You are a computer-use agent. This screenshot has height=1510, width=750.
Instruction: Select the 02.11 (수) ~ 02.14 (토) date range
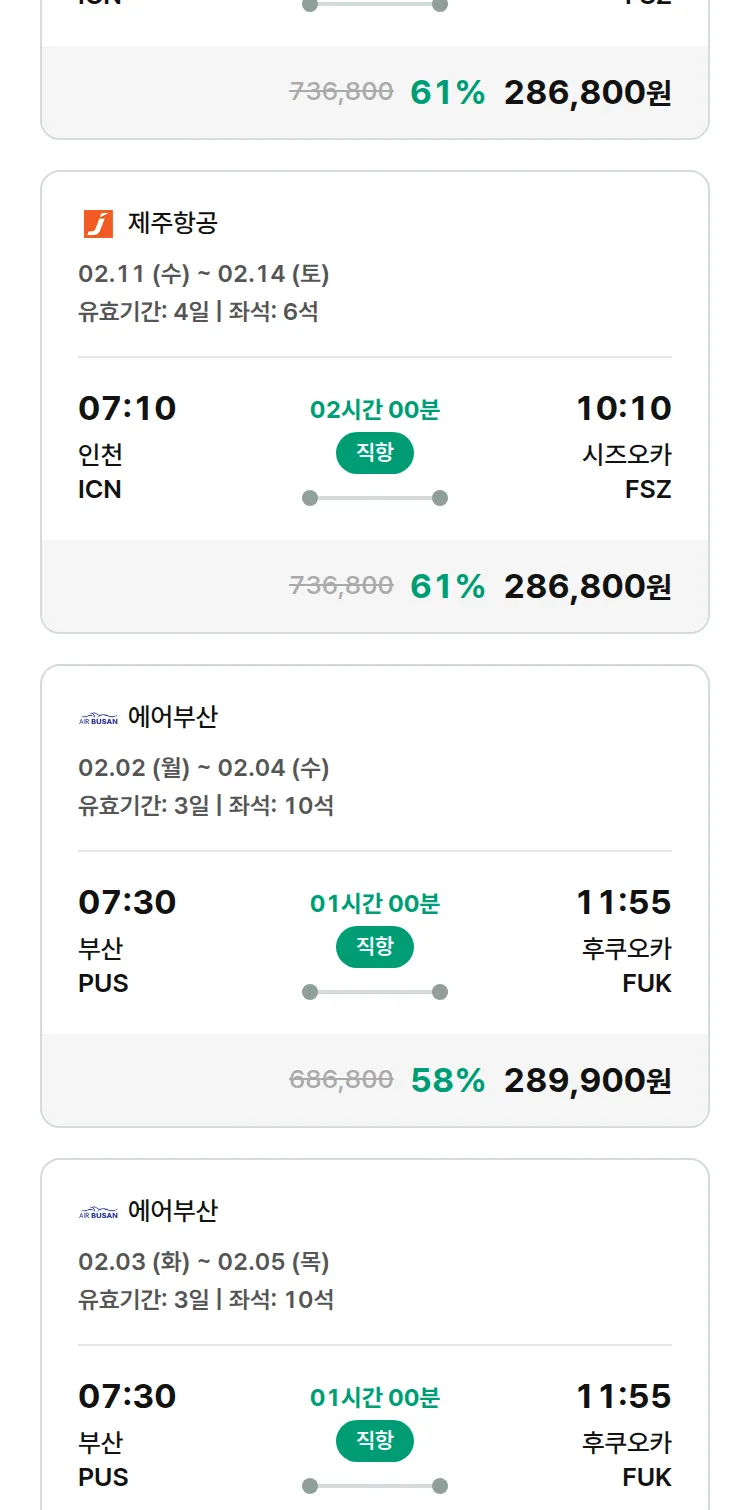204,274
